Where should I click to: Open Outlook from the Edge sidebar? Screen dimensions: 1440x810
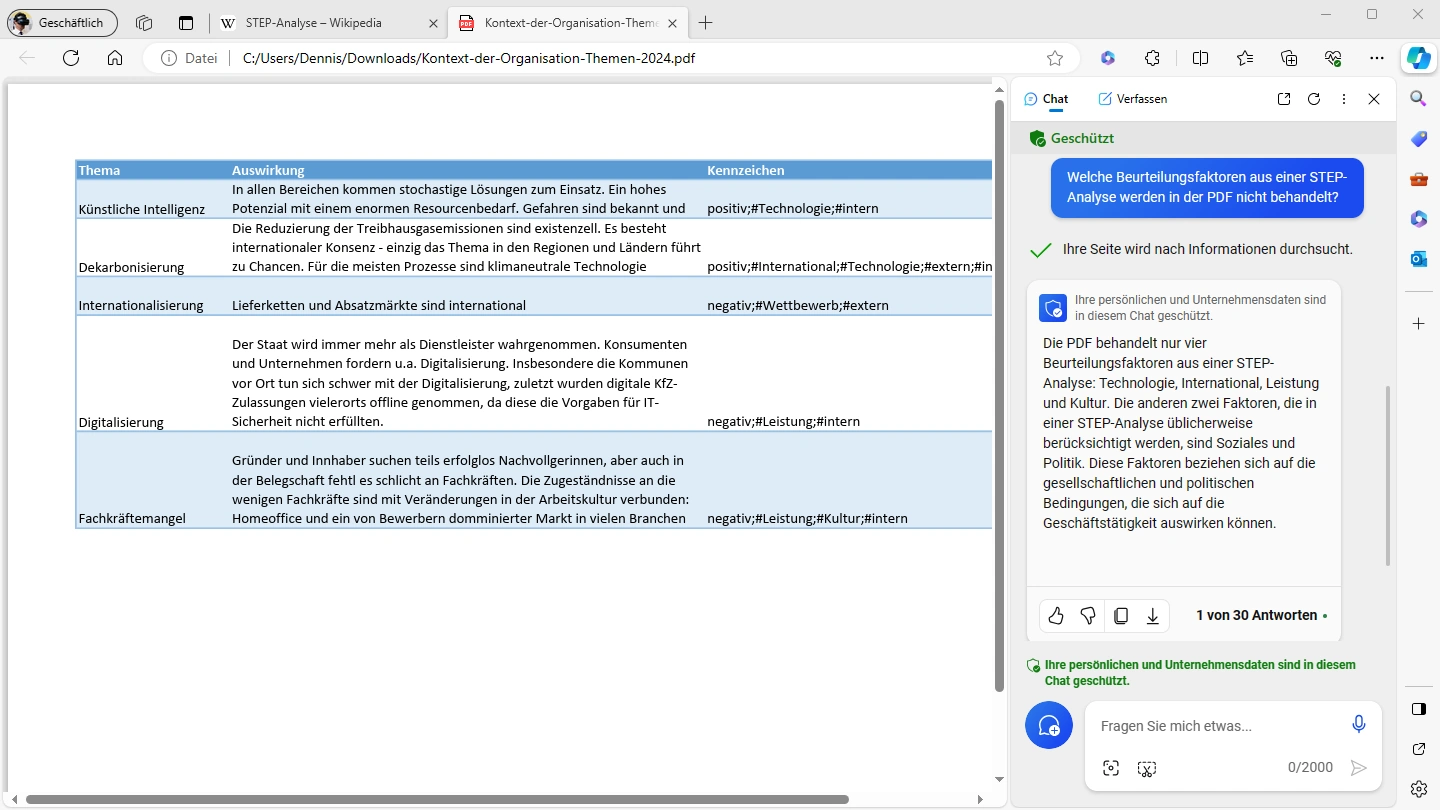(1418, 259)
